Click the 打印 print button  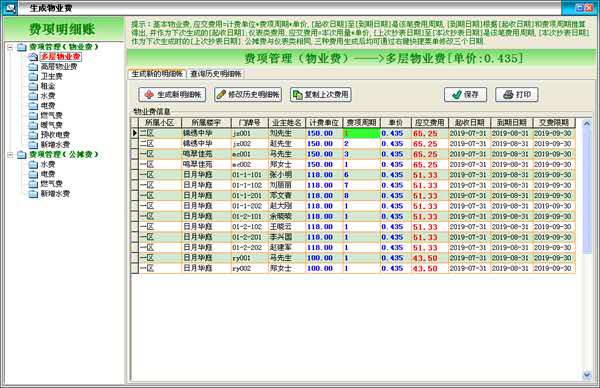pos(517,95)
